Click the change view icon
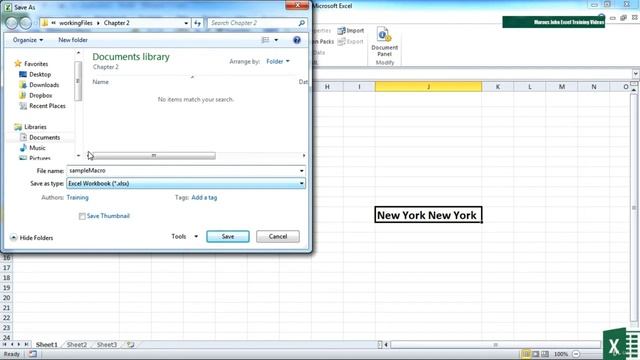640x360 pixels. click(x=265, y=40)
